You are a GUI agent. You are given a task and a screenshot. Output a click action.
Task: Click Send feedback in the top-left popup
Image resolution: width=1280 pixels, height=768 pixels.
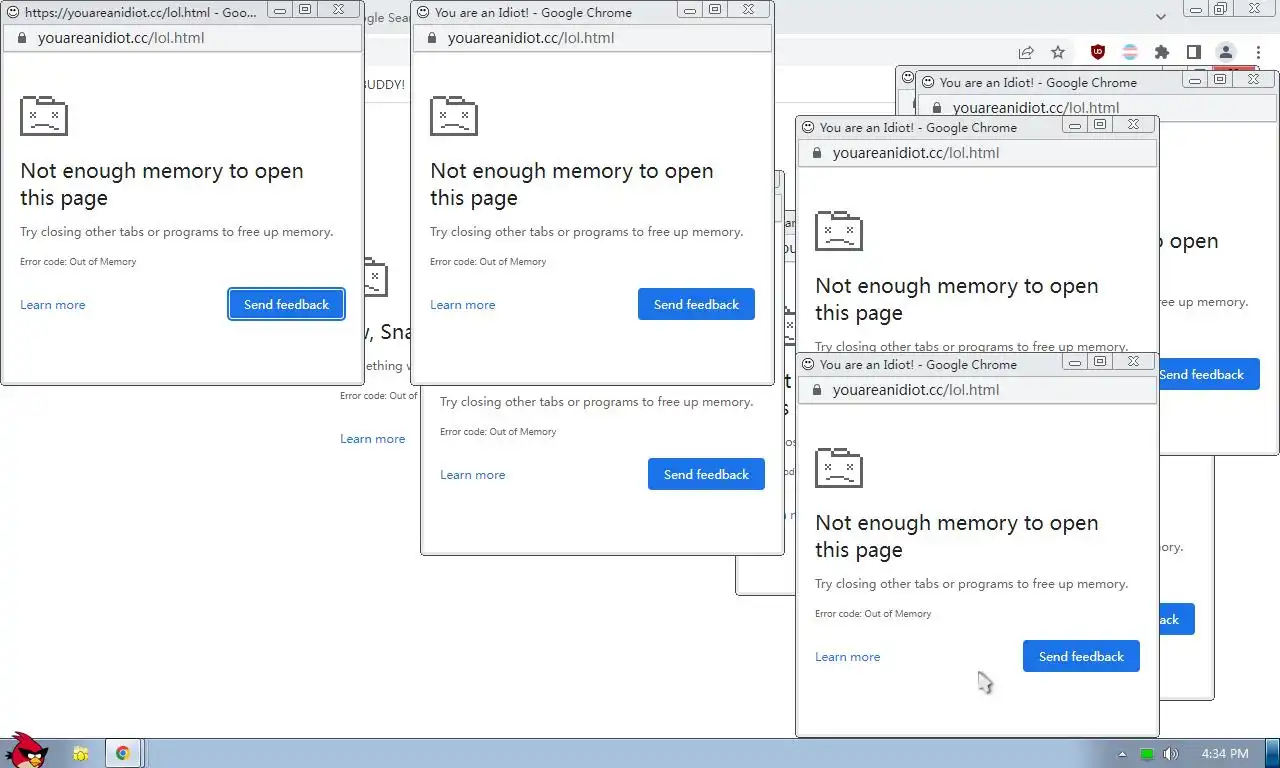pos(286,304)
